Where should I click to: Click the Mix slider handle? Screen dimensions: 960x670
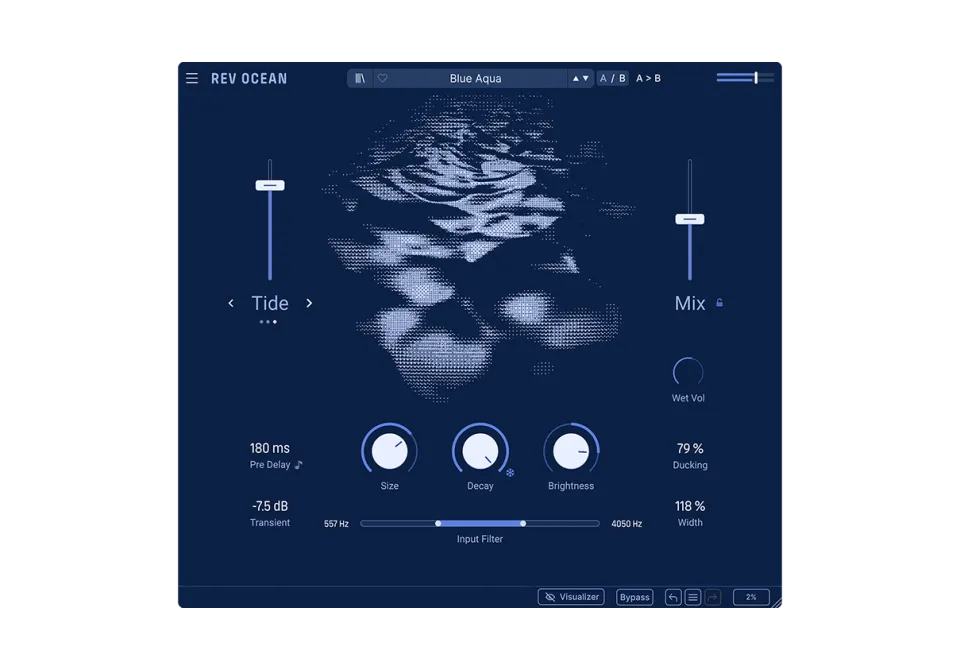pyautogui.click(x=690, y=219)
